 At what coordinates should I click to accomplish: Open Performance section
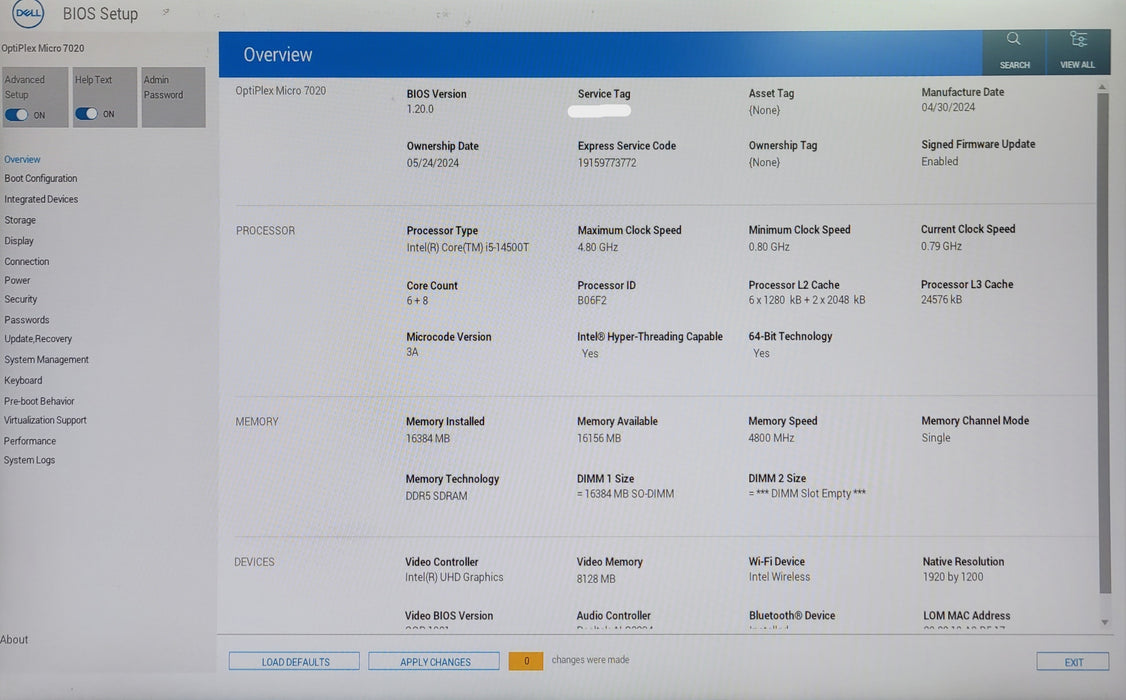pos(29,441)
